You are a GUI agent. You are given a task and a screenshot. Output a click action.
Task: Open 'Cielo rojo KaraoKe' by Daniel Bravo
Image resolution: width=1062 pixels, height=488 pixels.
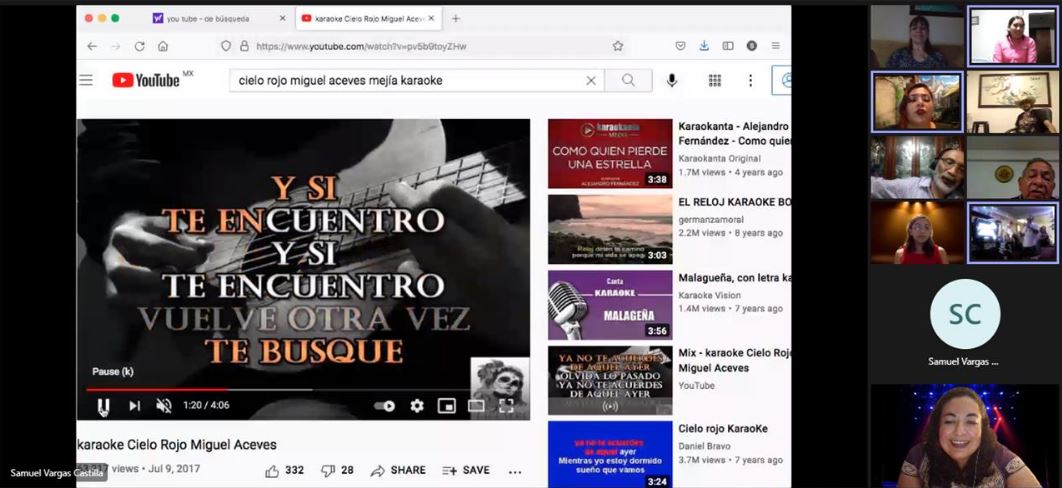coord(723,428)
